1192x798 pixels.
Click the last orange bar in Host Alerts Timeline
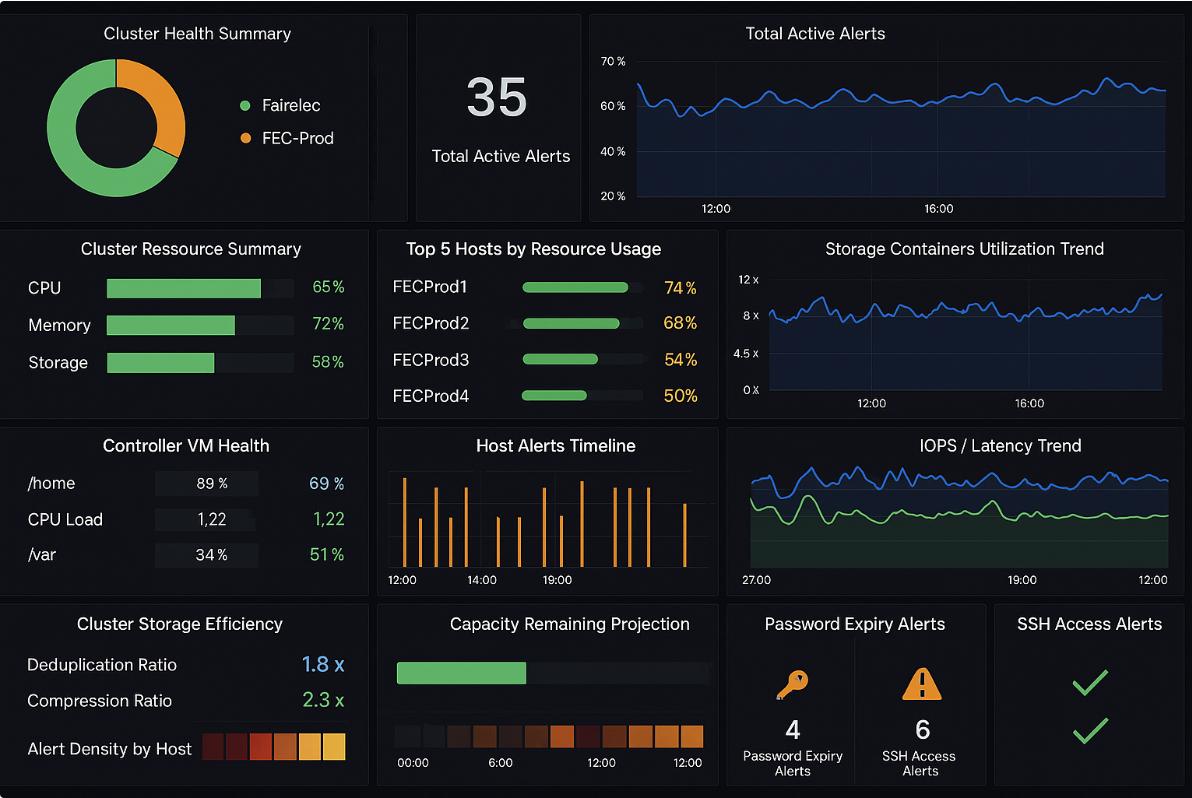[x=684, y=535]
